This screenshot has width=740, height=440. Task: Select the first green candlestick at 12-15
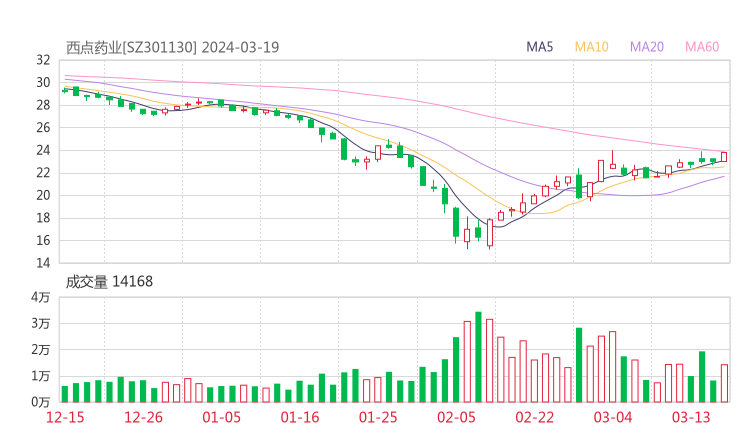[65, 90]
